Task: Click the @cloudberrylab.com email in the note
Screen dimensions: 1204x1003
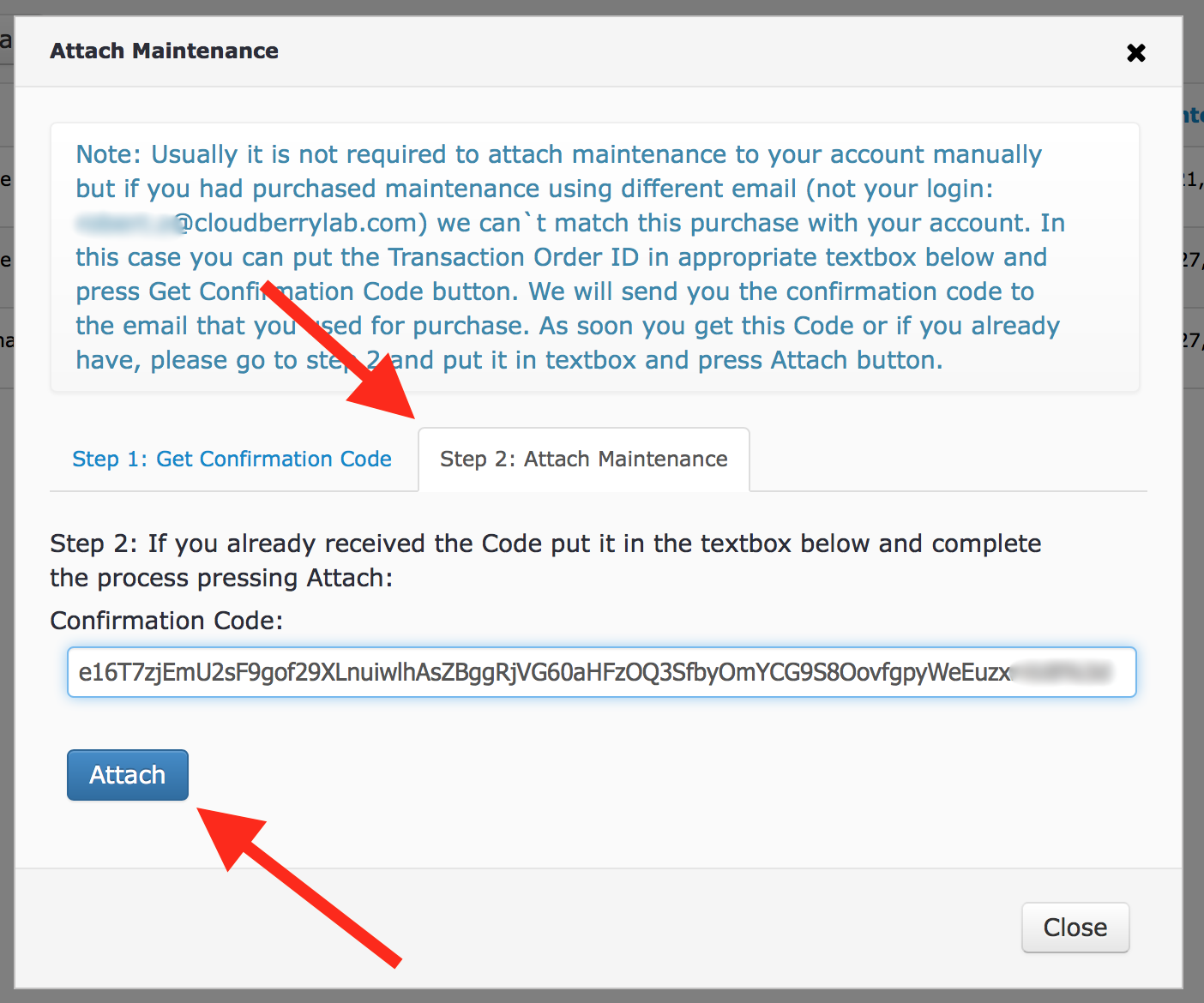Action: pyautogui.click(x=251, y=223)
